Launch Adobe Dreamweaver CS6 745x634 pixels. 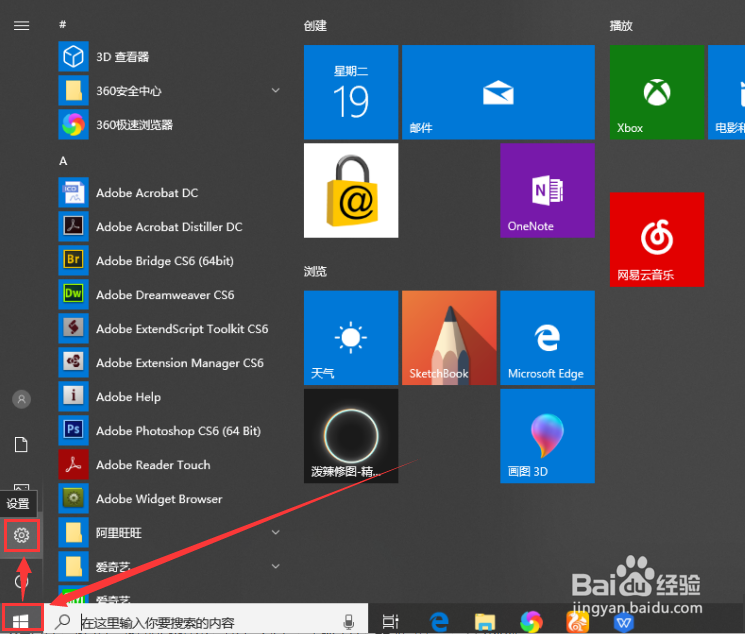point(169,295)
